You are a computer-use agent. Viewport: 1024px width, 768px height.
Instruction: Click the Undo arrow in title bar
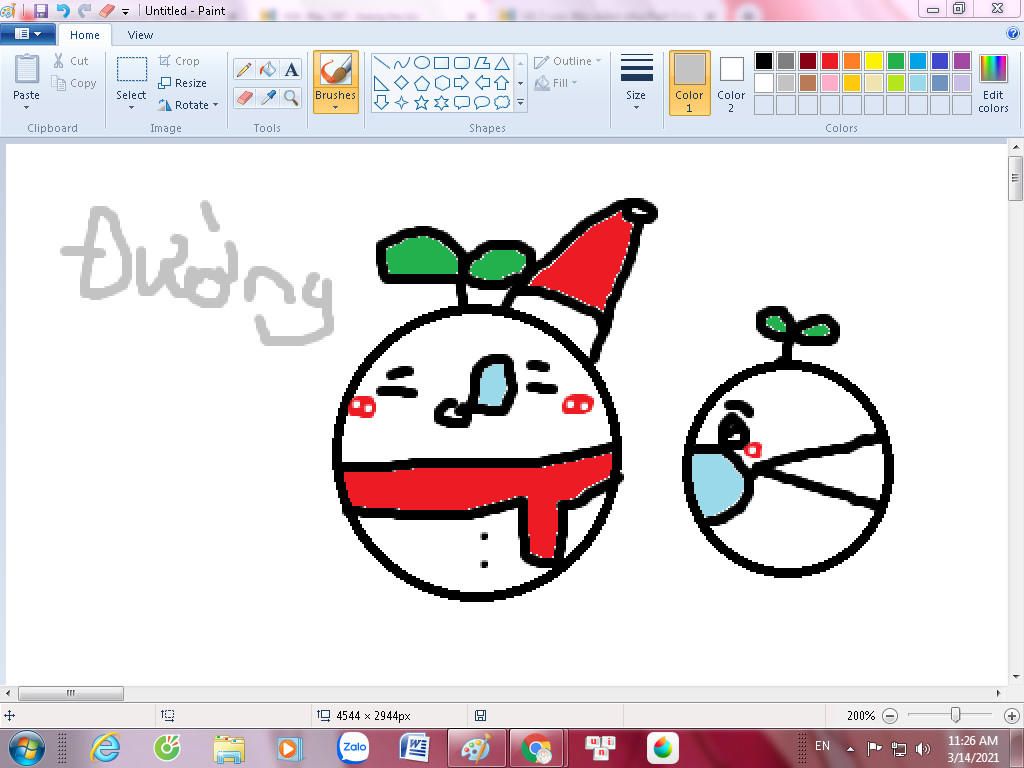click(x=63, y=10)
